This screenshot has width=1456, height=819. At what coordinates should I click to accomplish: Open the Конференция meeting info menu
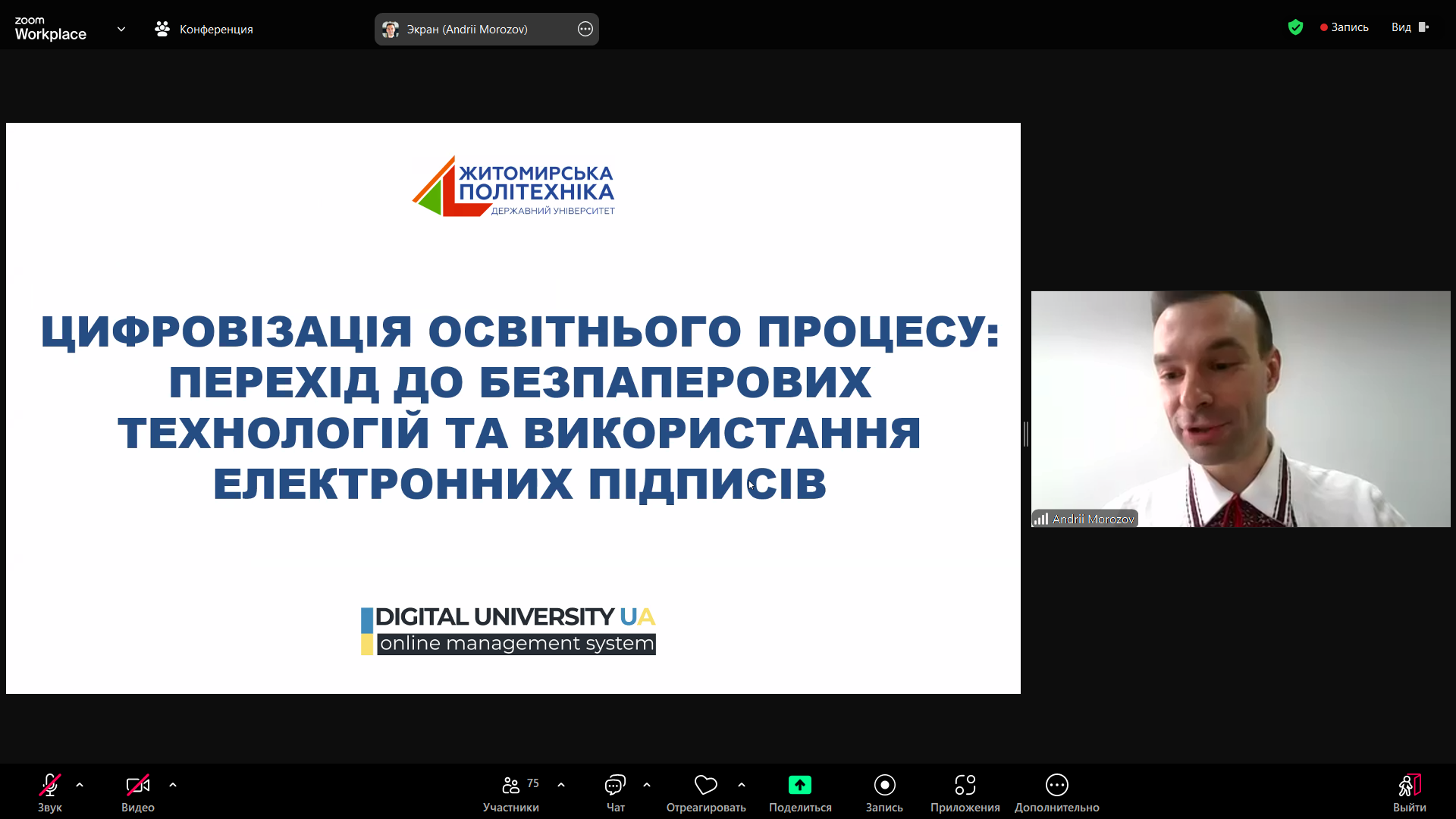[x=204, y=29]
